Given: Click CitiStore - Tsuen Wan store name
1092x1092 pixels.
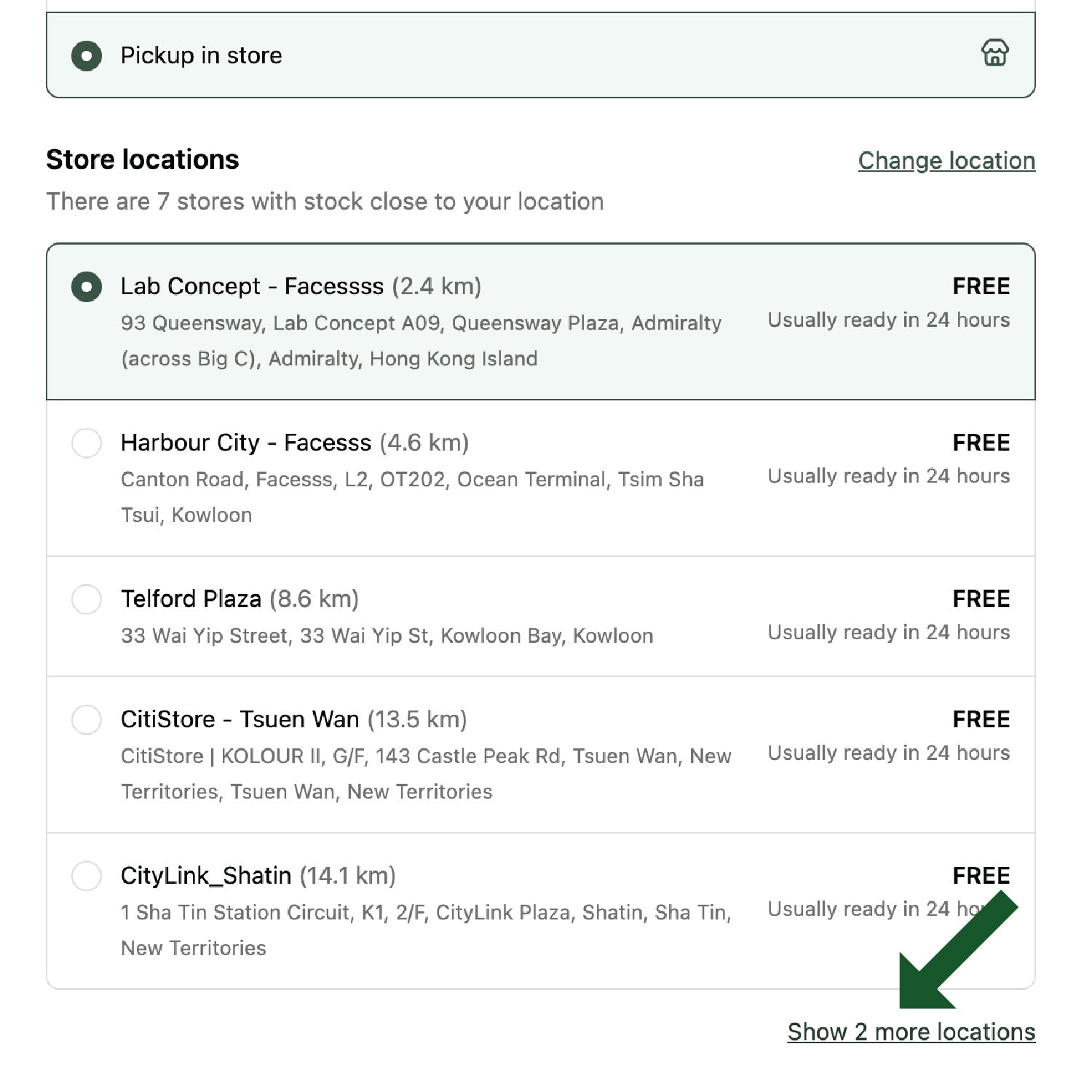Looking at the screenshot, I should [240, 719].
